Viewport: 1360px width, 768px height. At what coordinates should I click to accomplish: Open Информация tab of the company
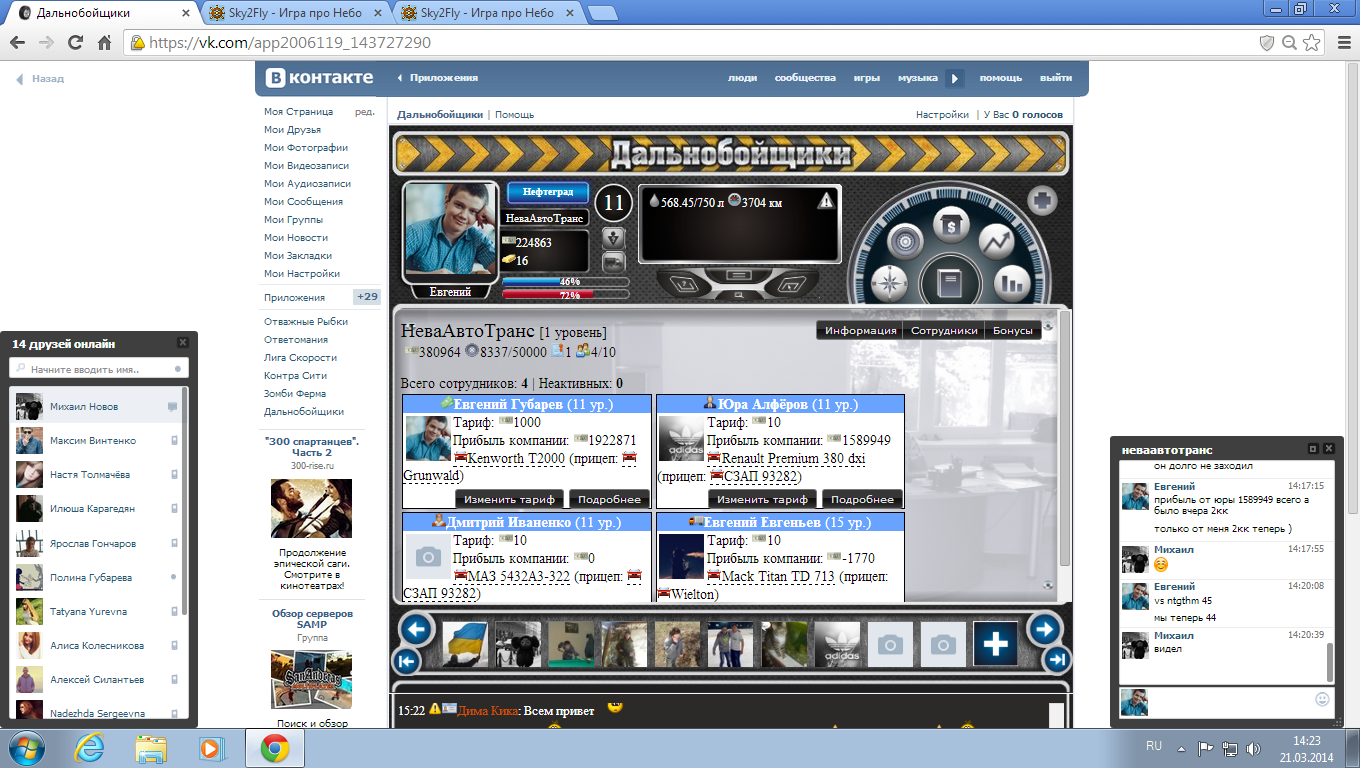point(861,331)
